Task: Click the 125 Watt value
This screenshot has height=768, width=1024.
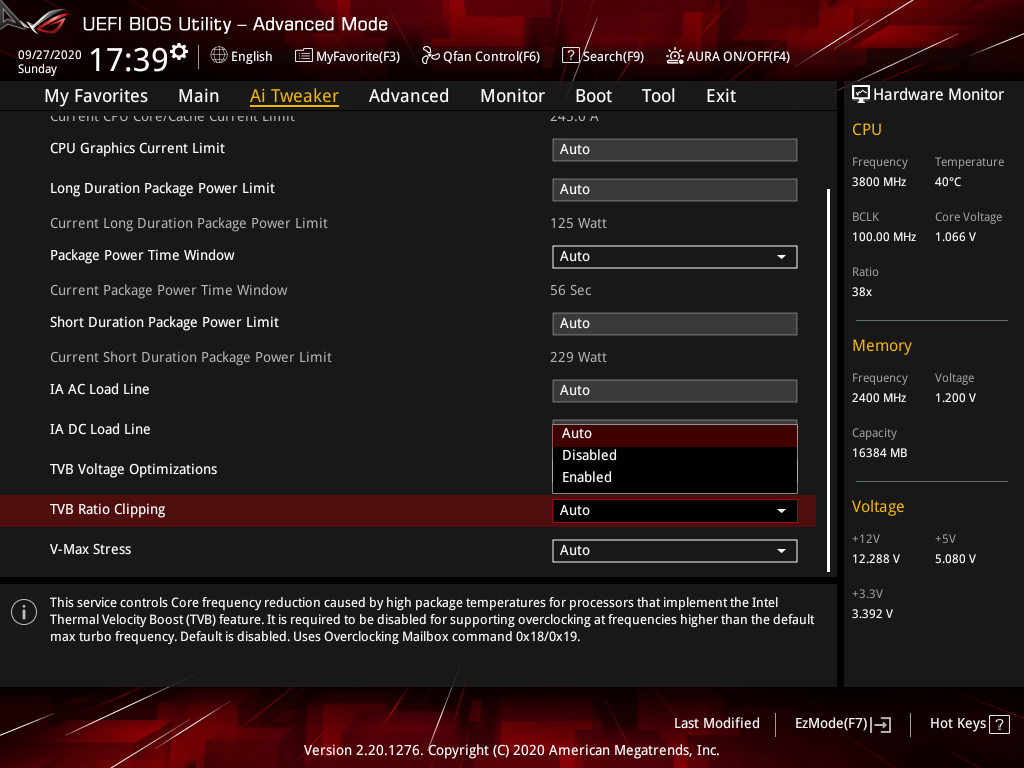Action: 578,223
